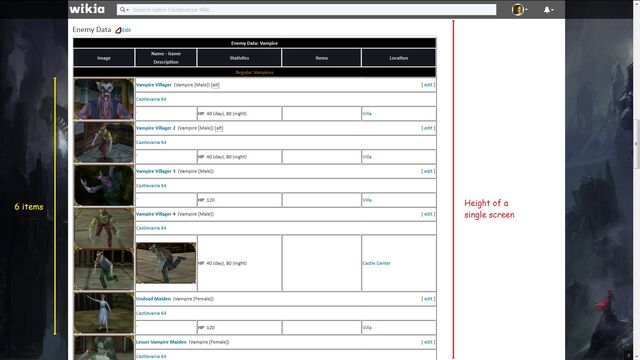Open the Vampire Villager 4 link
The image size is (640, 360).
tap(156, 214)
